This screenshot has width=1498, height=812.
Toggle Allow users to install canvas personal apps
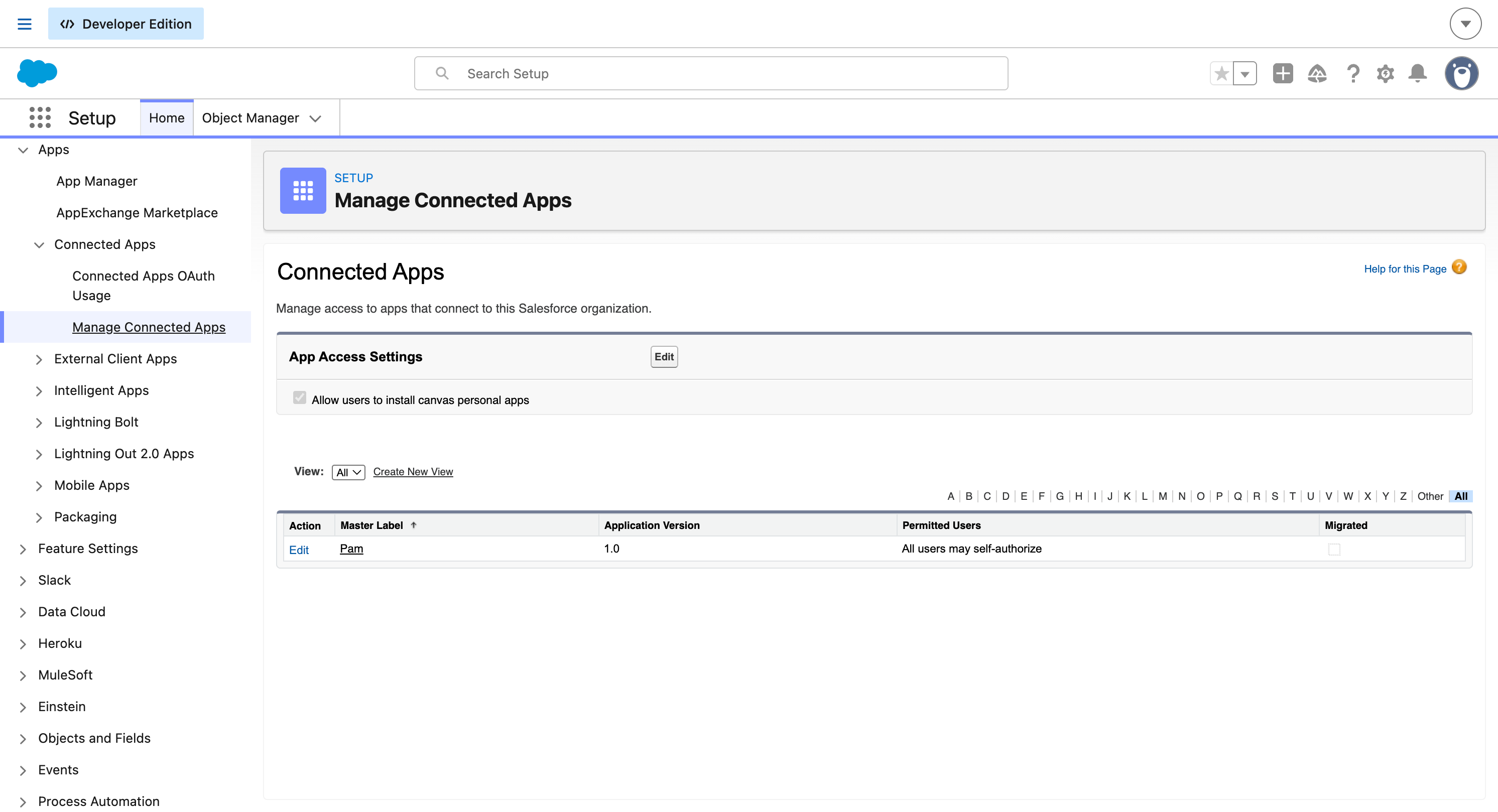pyautogui.click(x=300, y=398)
